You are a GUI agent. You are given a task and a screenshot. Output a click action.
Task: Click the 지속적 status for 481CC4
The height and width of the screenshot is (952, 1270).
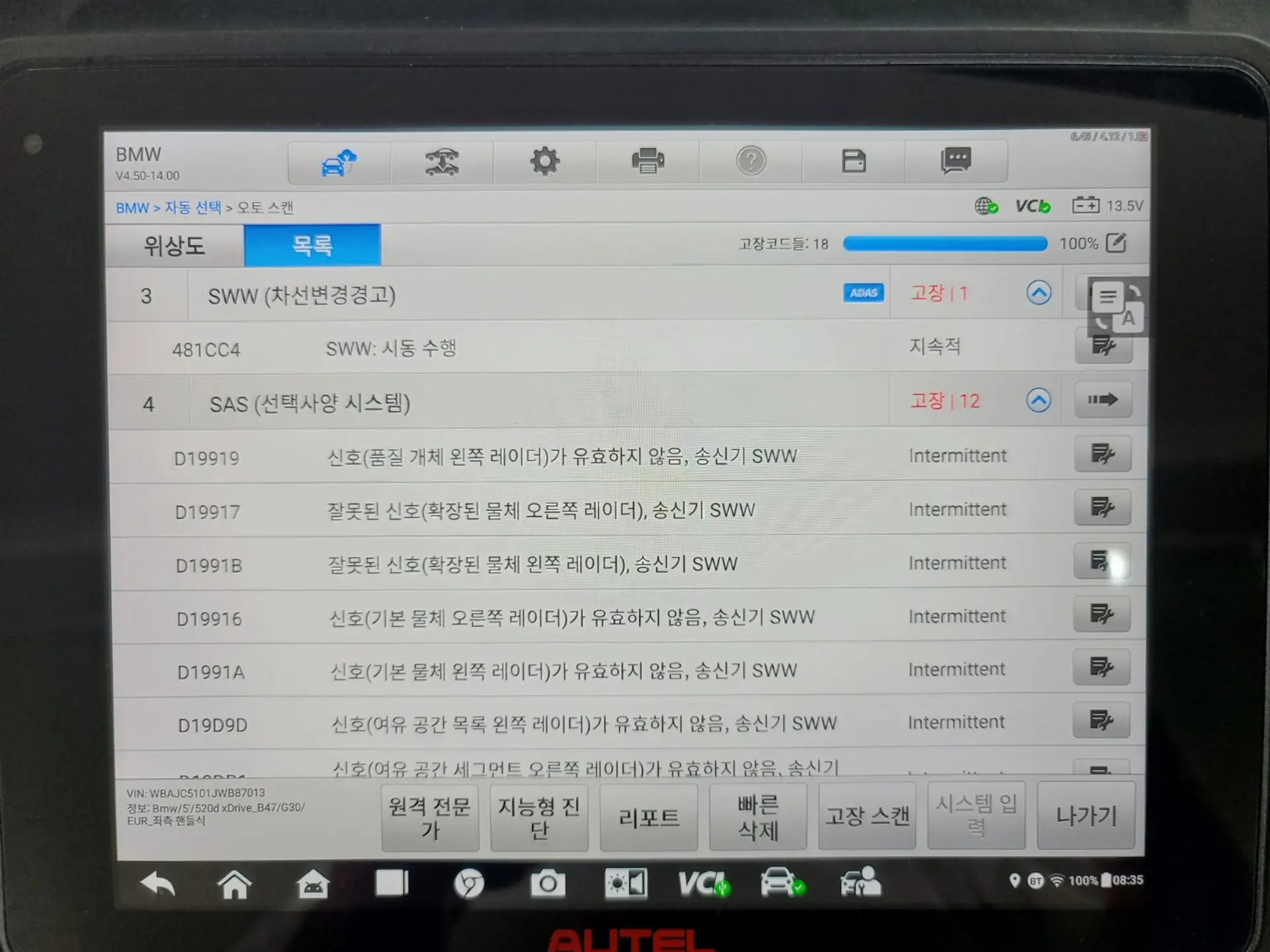(935, 346)
